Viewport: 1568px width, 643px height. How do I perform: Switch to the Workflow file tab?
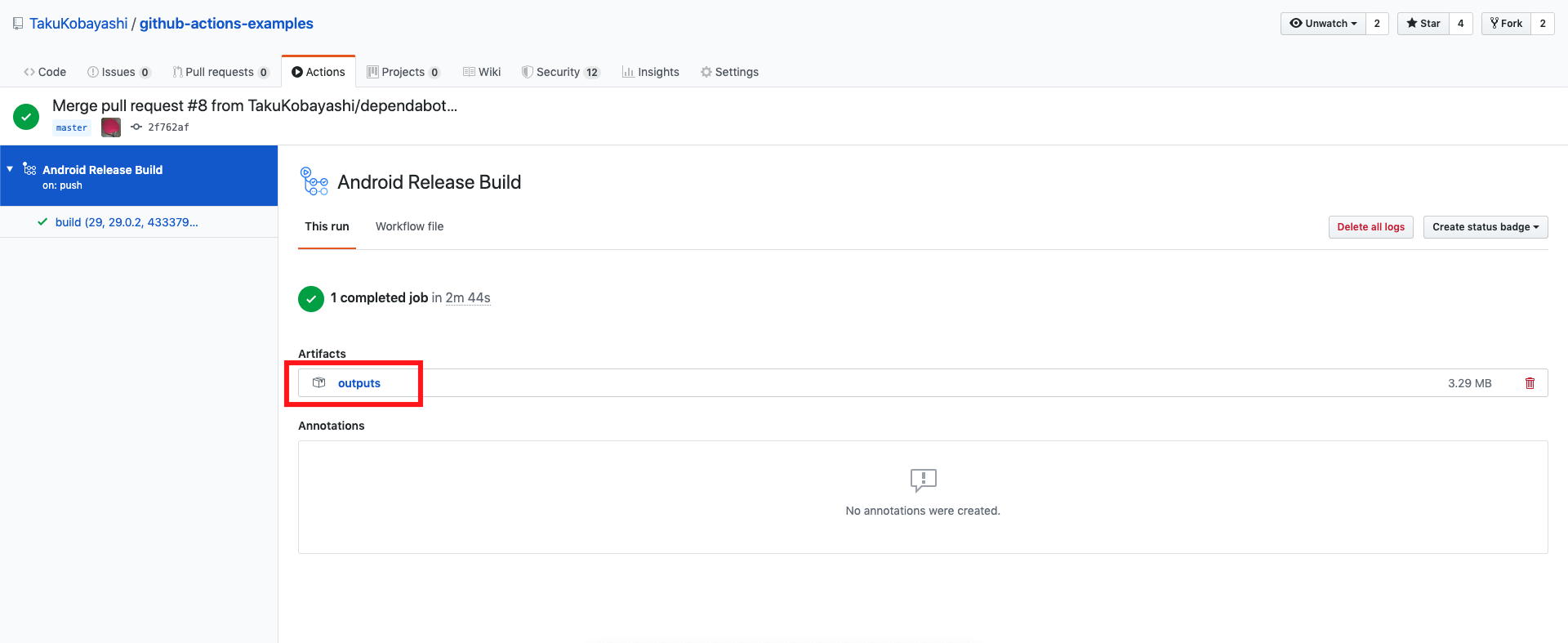click(x=409, y=226)
